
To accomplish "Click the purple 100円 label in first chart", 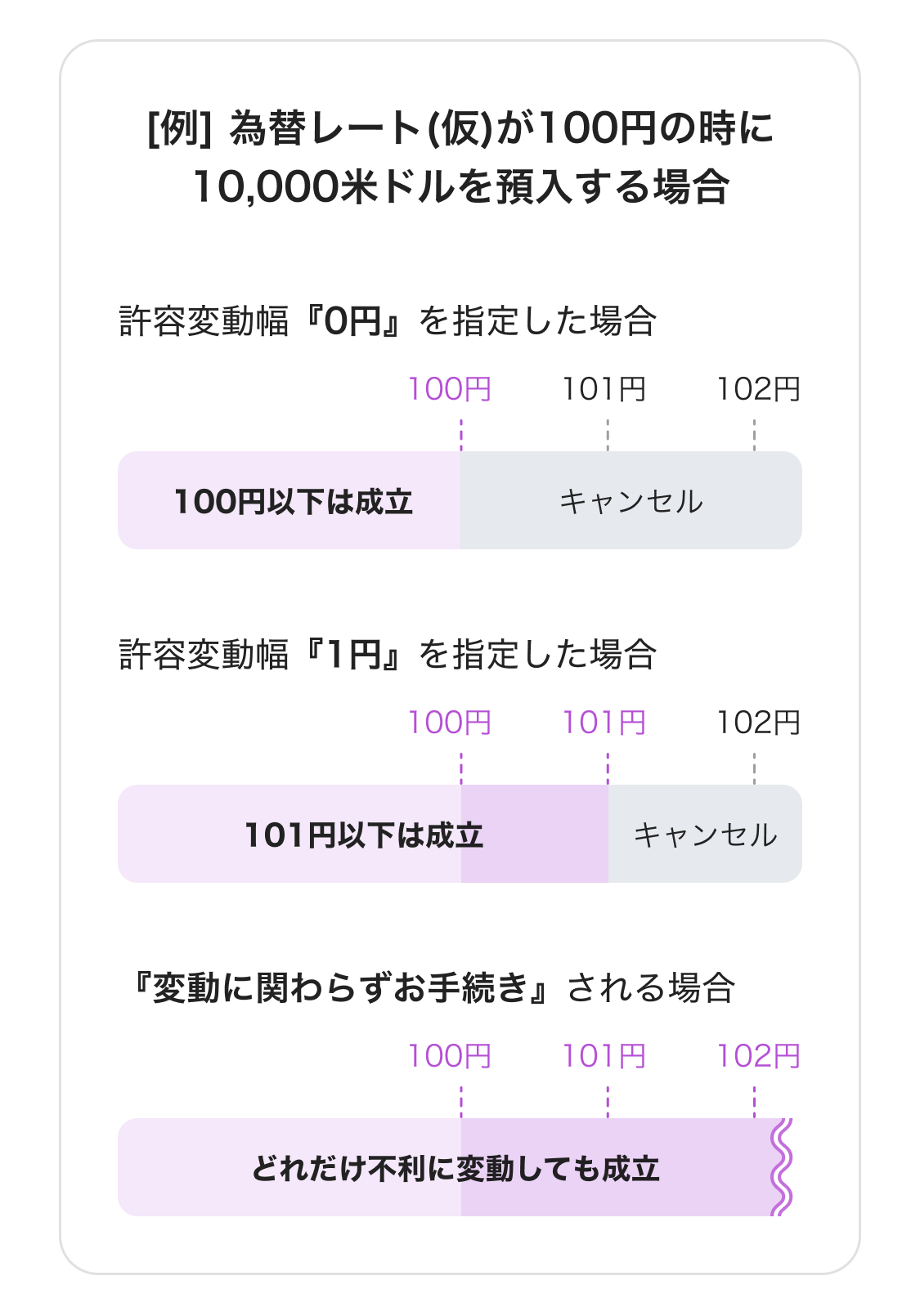I will (x=450, y=389).
